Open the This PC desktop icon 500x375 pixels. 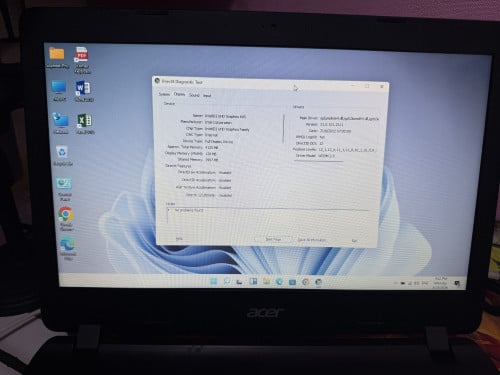59,87
